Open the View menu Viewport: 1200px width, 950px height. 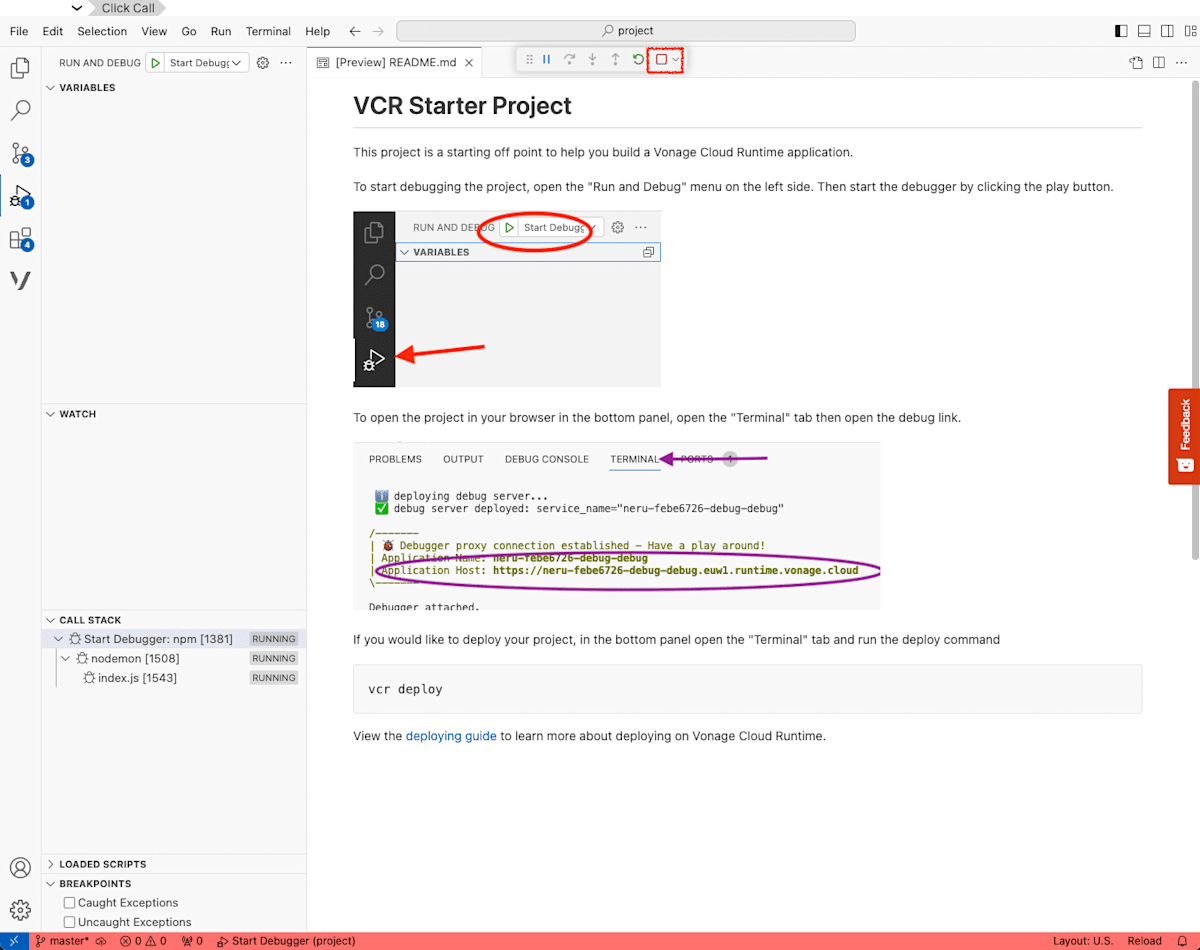[154, 31]
